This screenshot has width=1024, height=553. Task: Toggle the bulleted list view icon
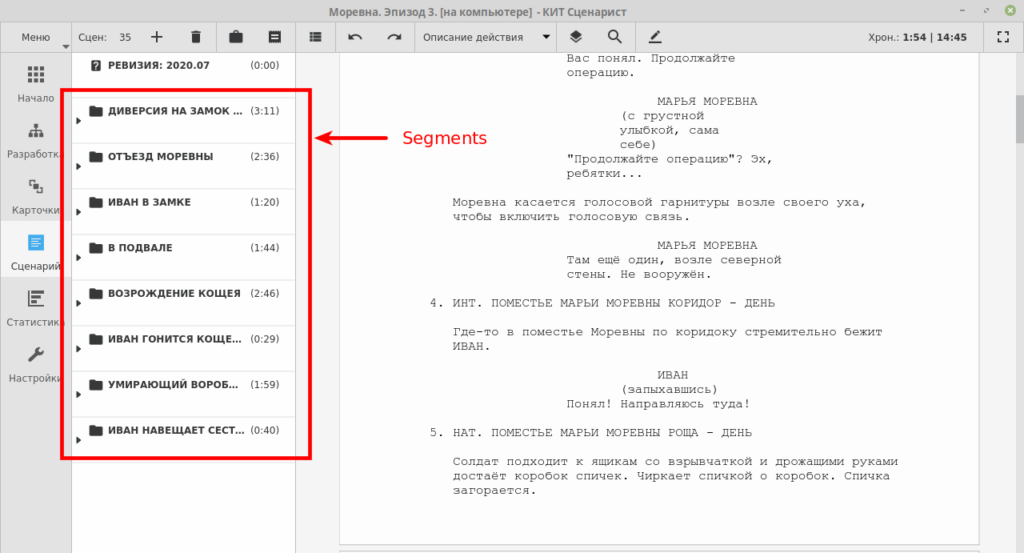click(315, 37)
